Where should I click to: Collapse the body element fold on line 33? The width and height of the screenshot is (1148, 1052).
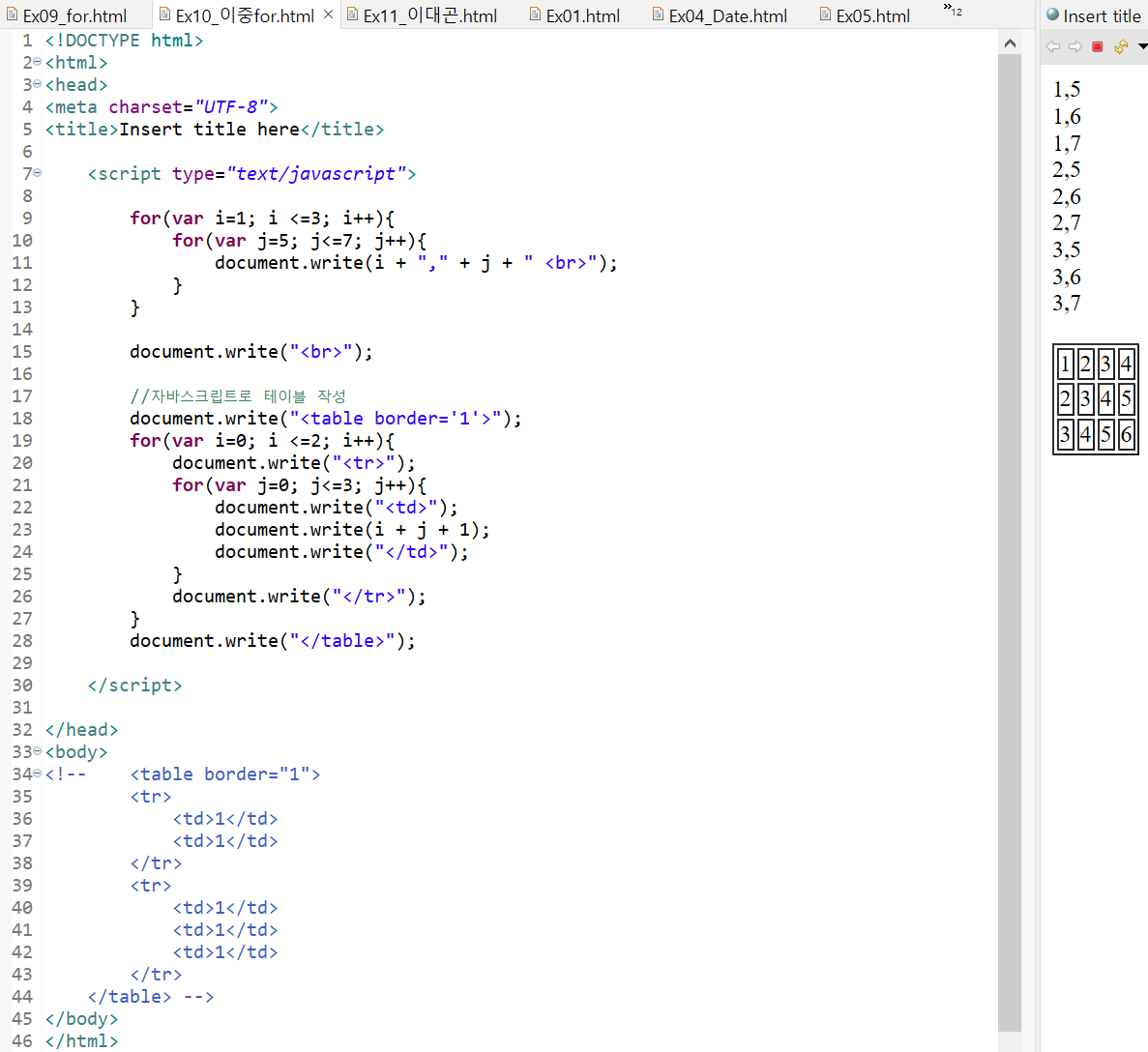click(x=38, y=751)
